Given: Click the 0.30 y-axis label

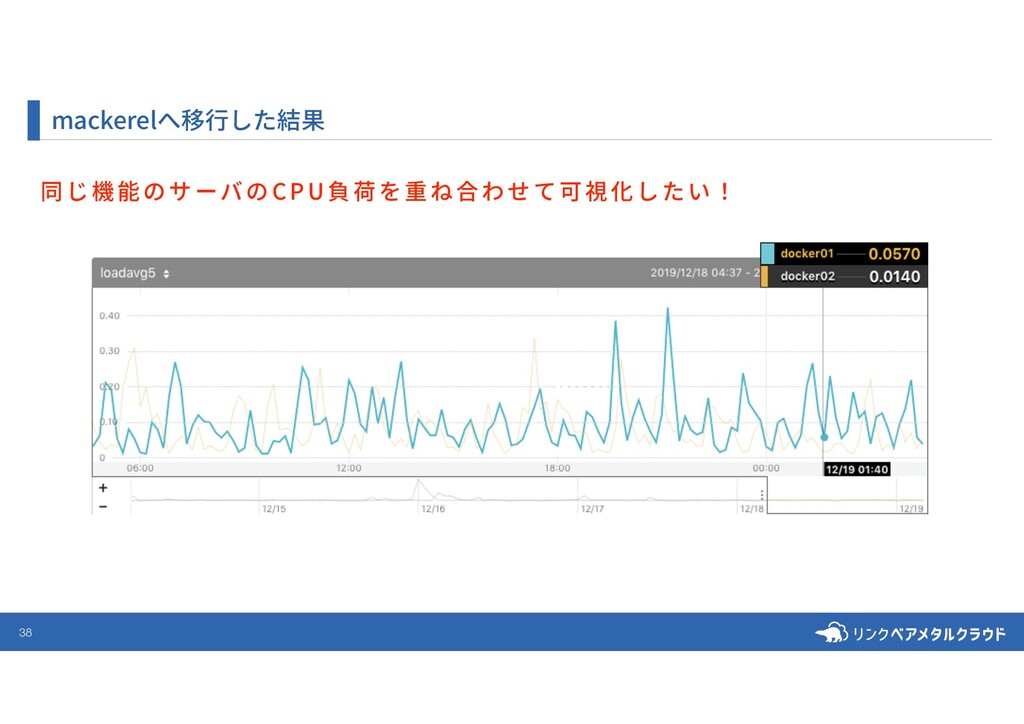Looking at the screenshot, I should point(110,351).
